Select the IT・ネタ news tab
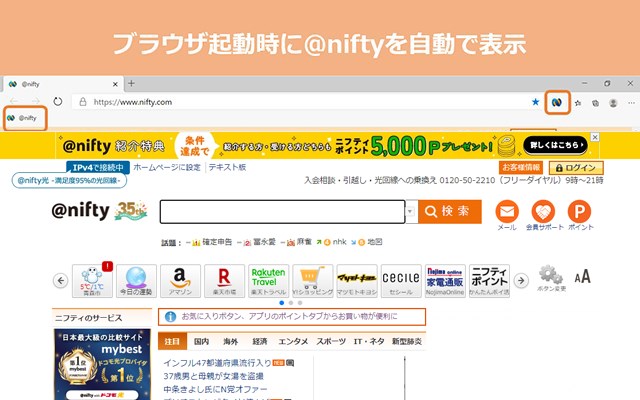Screen dimensions: 640x400 pyautogui.click(x=369, y=341)
